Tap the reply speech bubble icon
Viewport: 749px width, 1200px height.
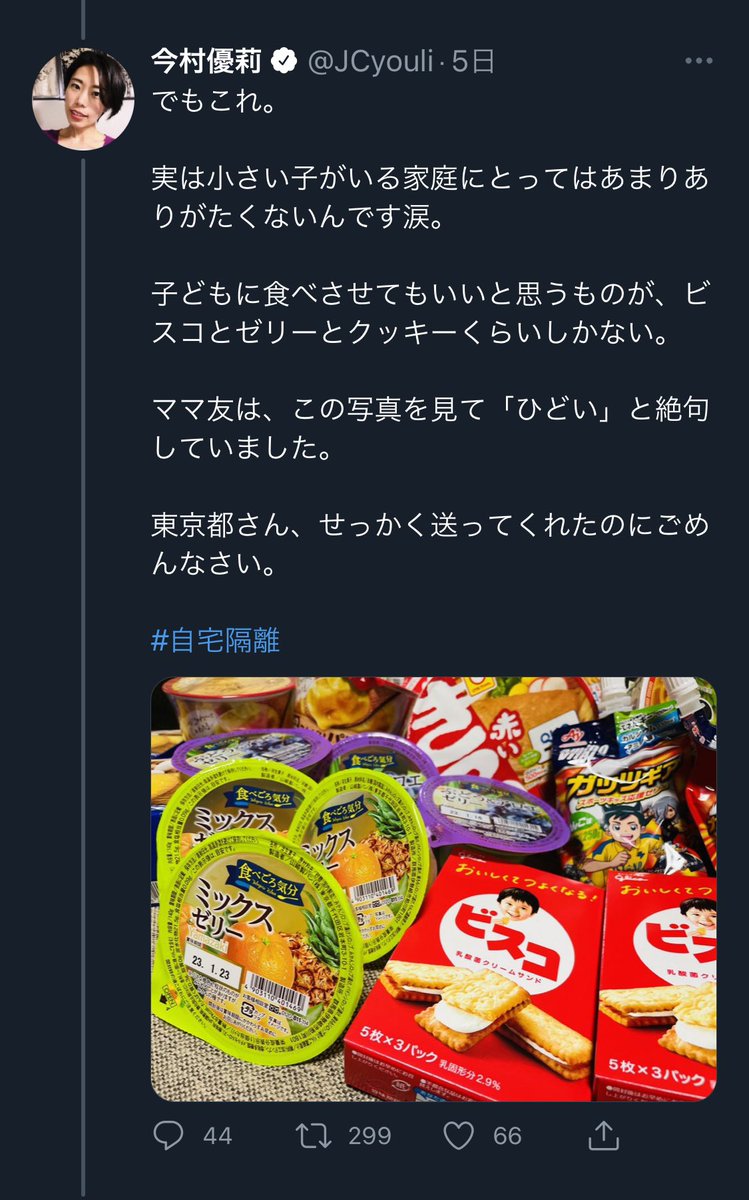[167, 1135]
